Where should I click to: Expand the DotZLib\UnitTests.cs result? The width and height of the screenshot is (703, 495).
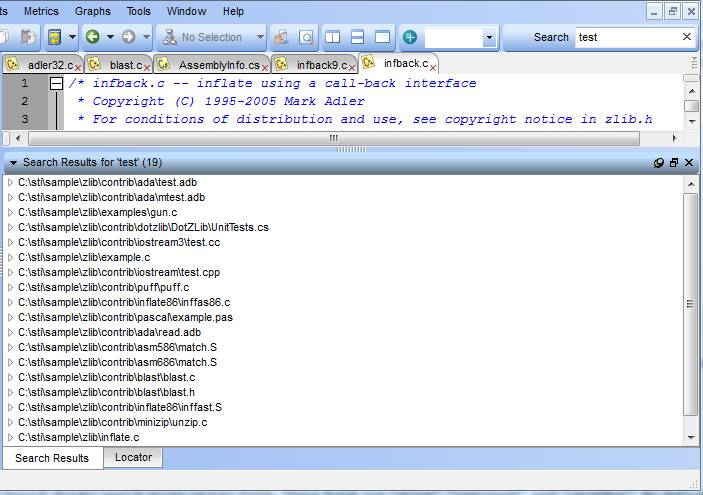10,227
